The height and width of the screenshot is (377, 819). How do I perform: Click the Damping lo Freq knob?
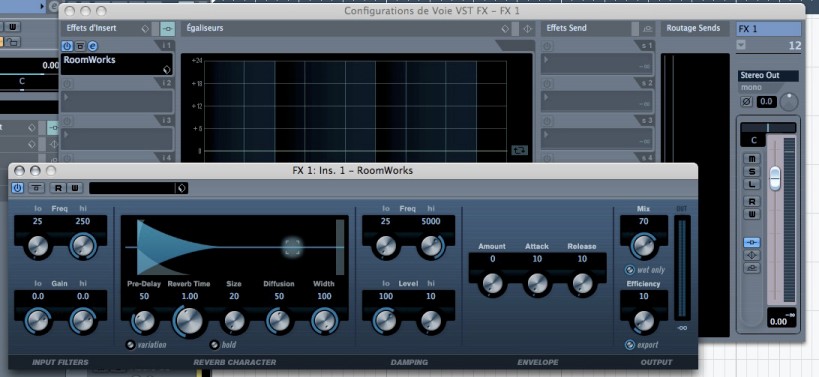tap(386, 246)
